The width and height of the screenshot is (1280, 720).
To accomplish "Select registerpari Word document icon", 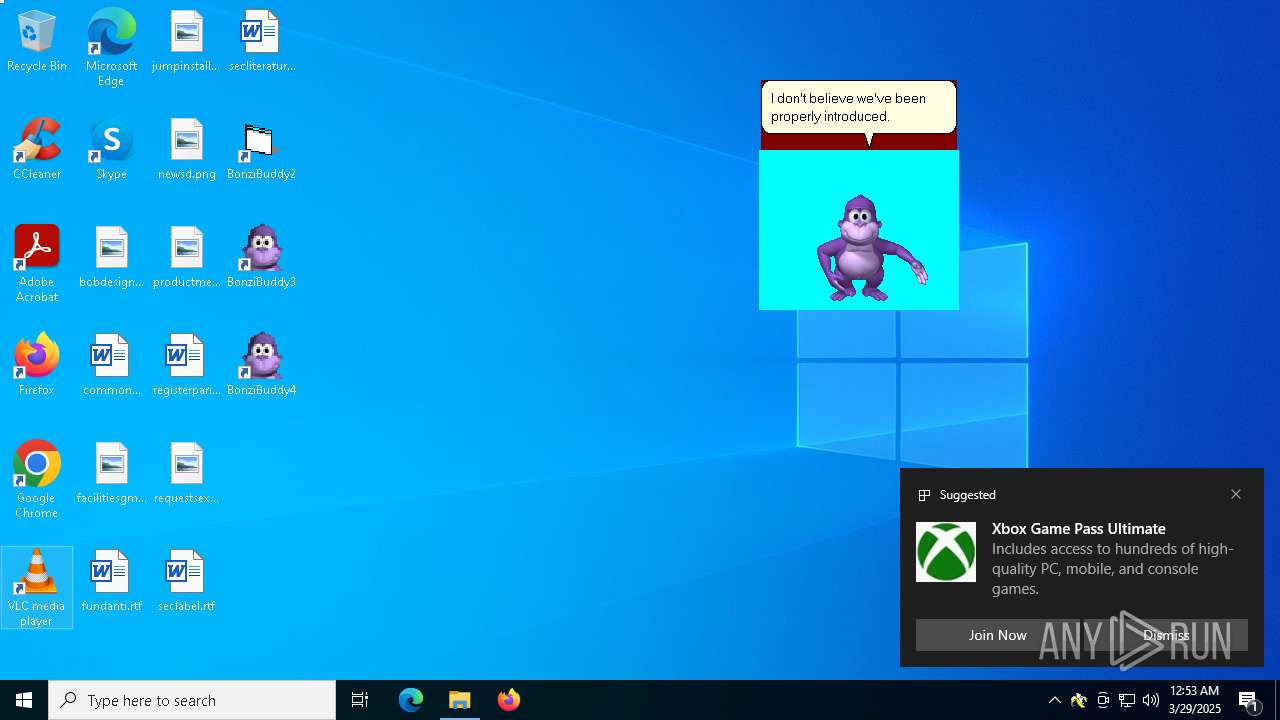I will (x=186, y=365).
